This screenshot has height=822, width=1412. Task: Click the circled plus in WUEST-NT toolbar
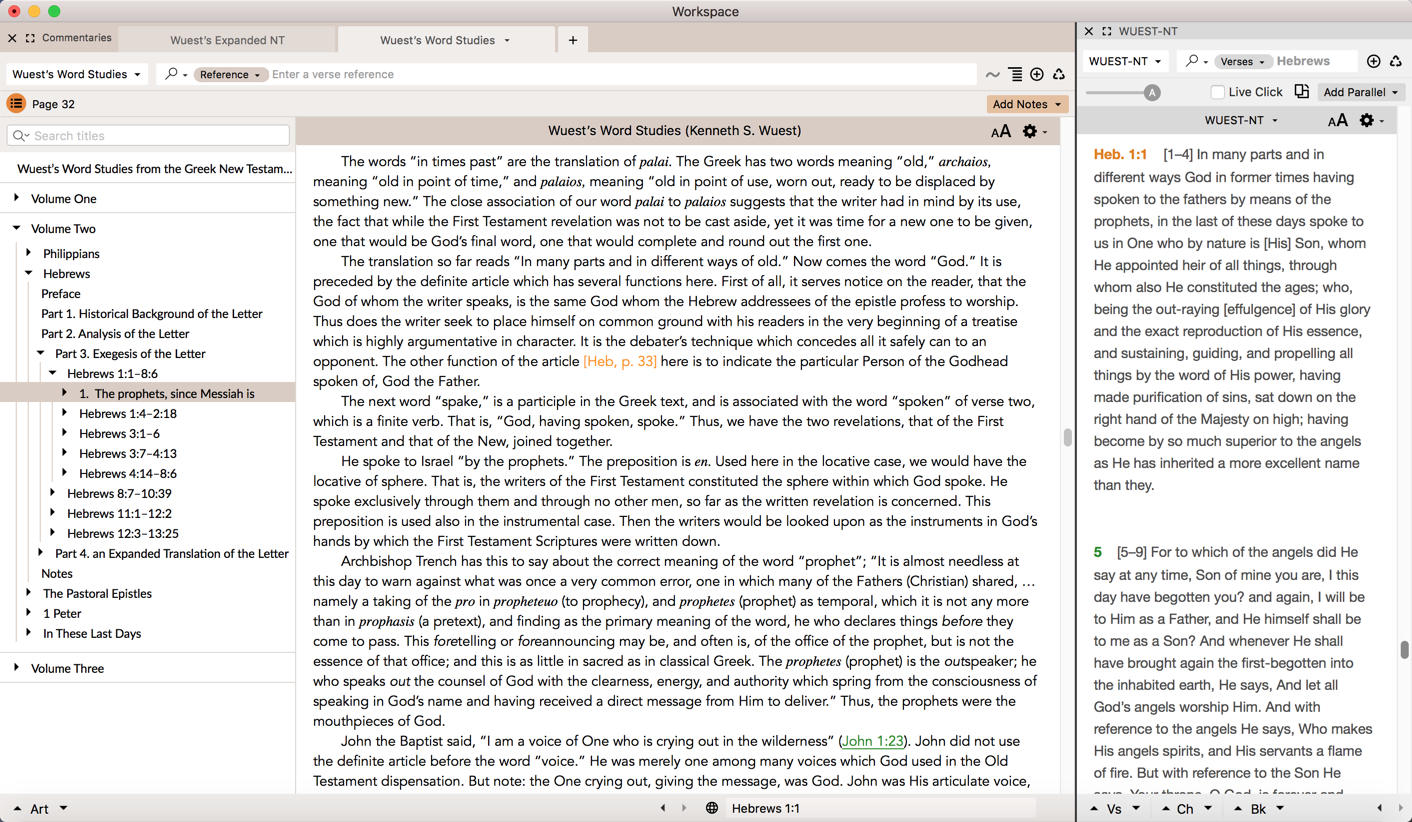[1374, 61]
